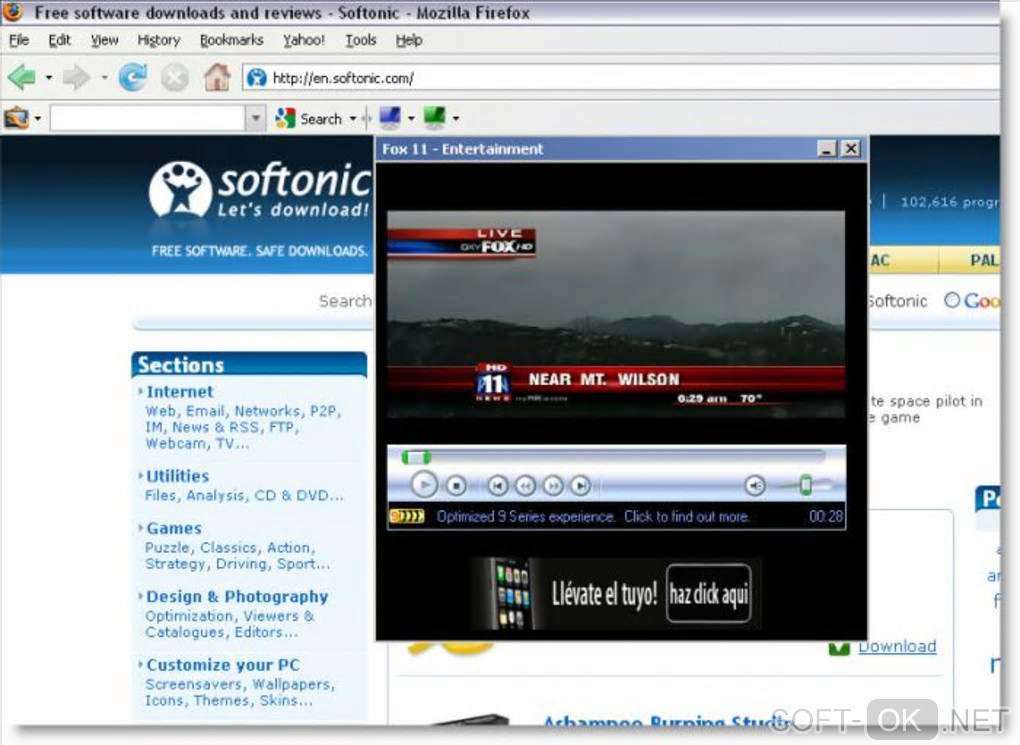Open the Utilities section link
The width and height of the screenshot is (1020, 745).
tap(178, 476)
